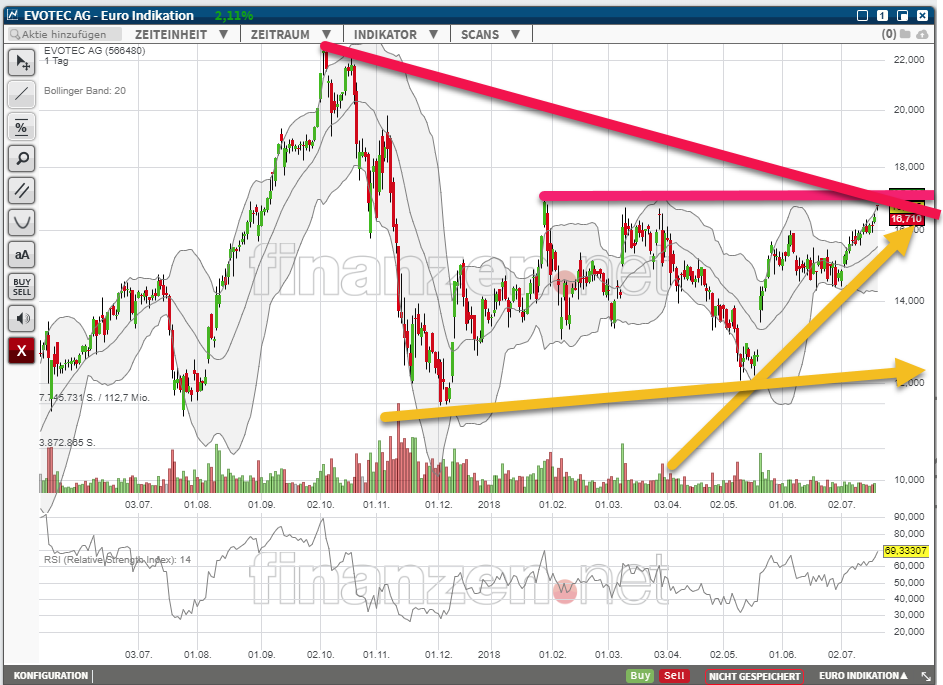
Task: Open the price alert sound tool
Action: tap(21, 319)
